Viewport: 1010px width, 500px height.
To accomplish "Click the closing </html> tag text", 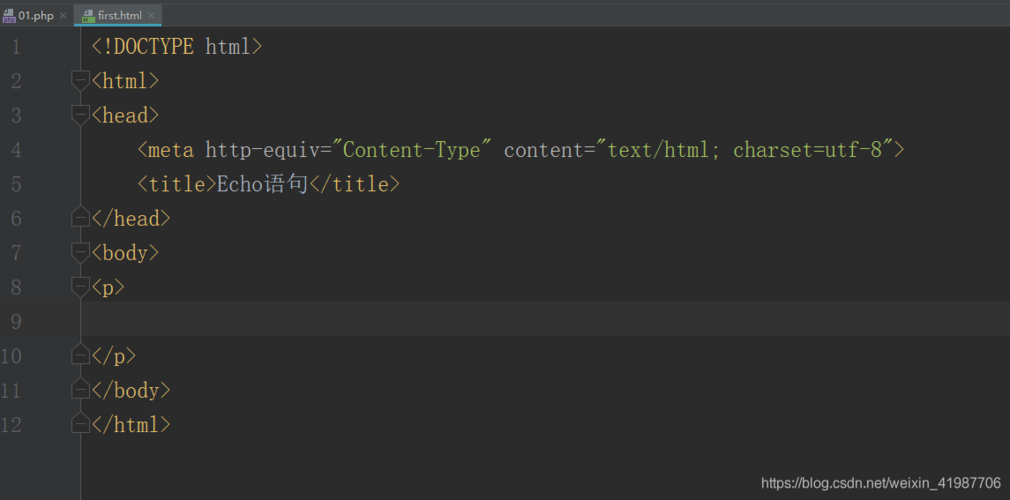I will pos(131,425).
